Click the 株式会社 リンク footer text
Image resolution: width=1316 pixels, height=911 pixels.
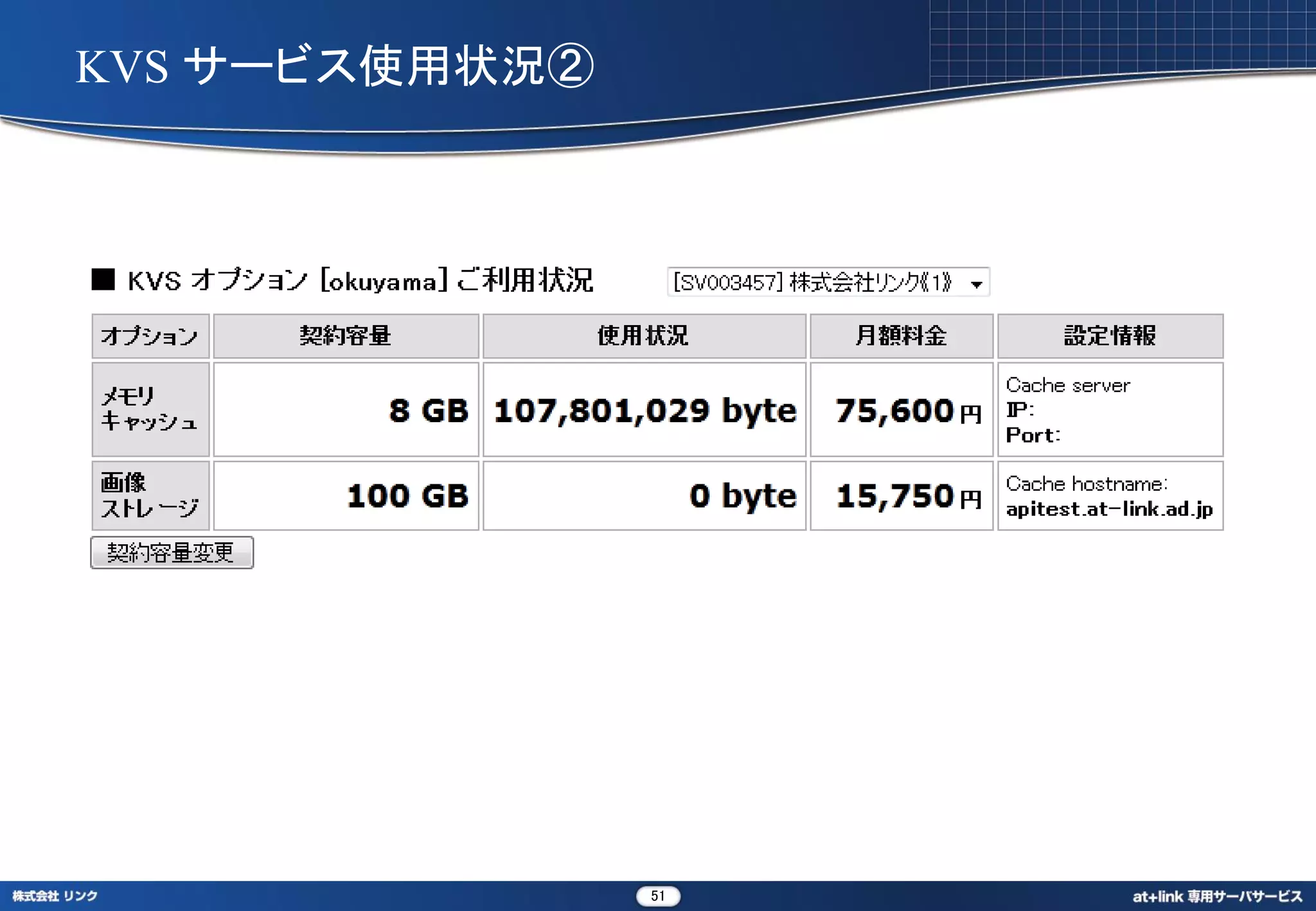click(55, 896)
